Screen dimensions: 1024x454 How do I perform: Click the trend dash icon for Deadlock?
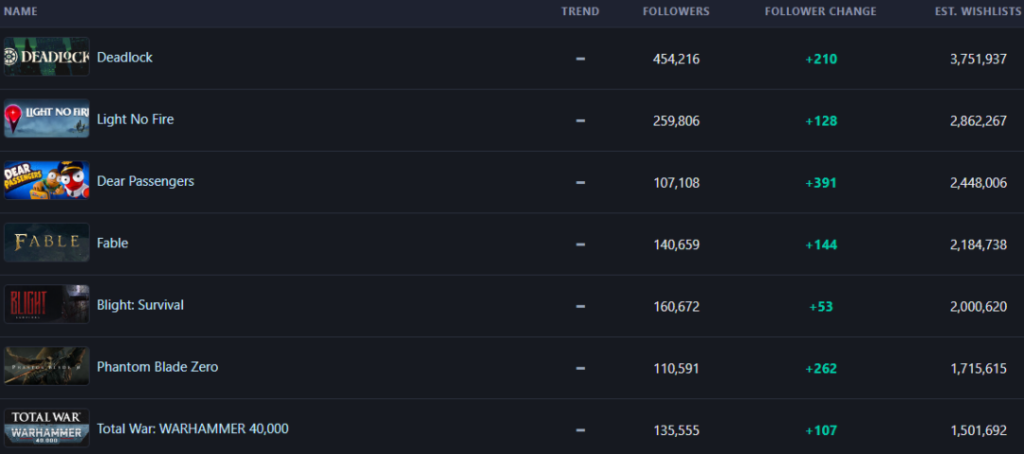pyautogui.click(x=581, y=59)
